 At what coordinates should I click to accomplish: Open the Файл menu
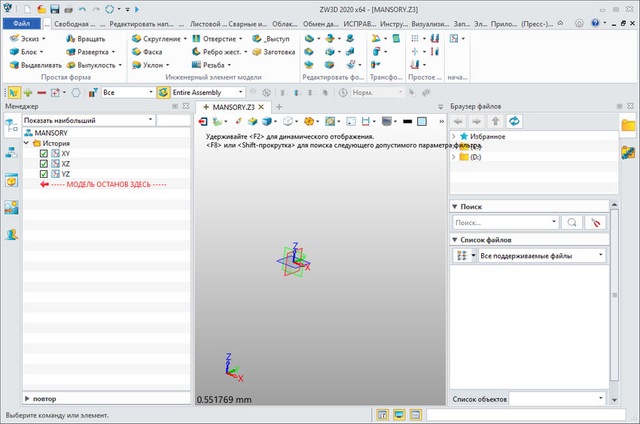click(x=22, y=22)
